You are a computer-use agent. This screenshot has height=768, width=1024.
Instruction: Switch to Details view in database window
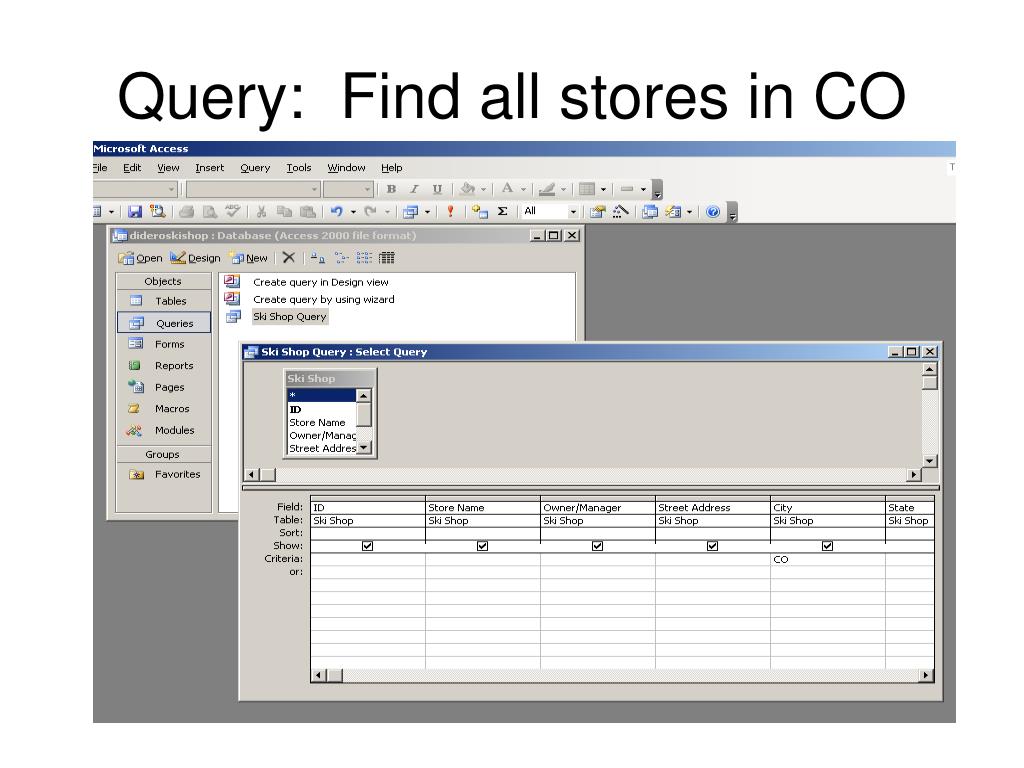click(387, 257)
